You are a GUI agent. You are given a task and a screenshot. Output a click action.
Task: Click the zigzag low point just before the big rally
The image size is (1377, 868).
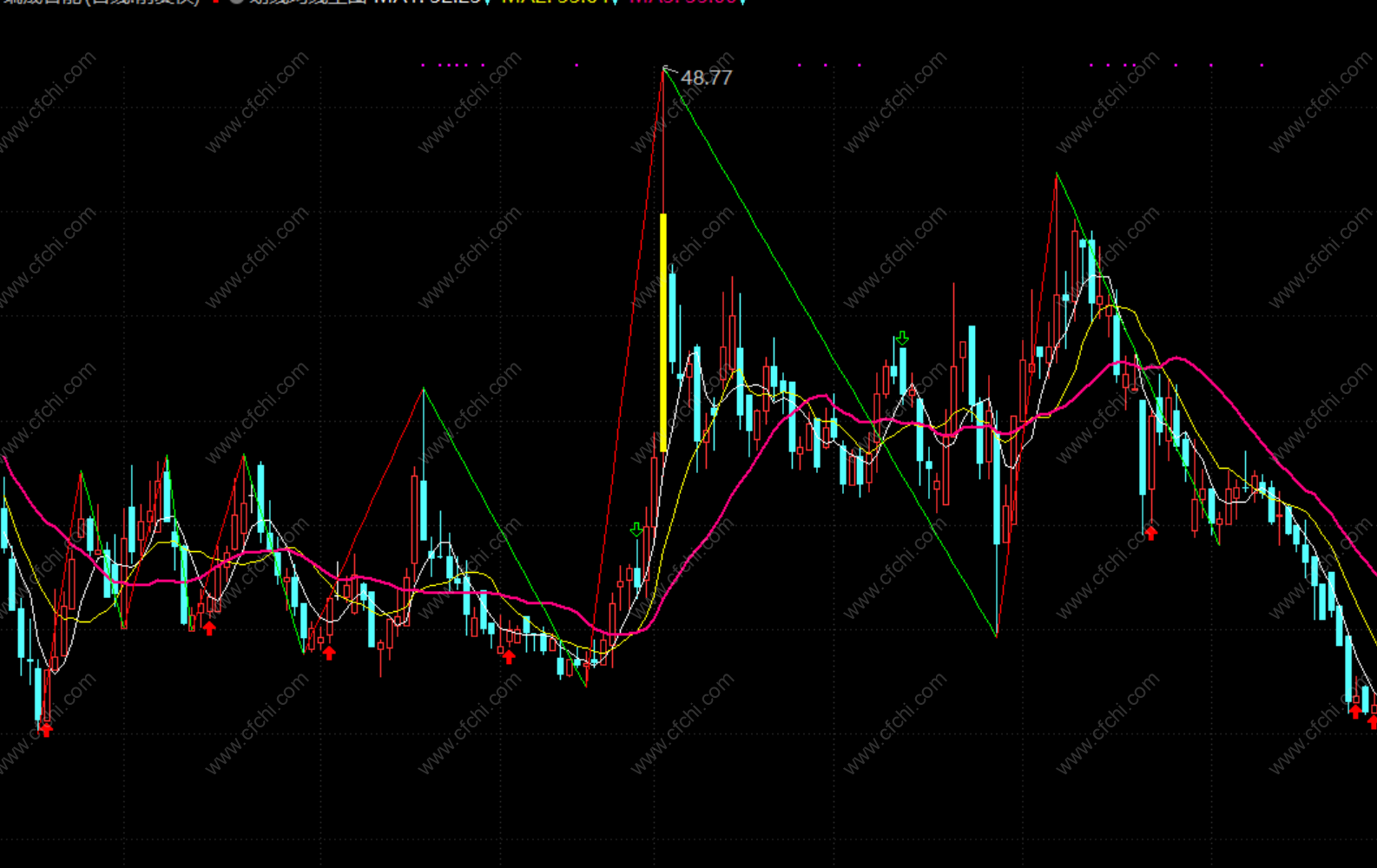[x=587, y=686]
